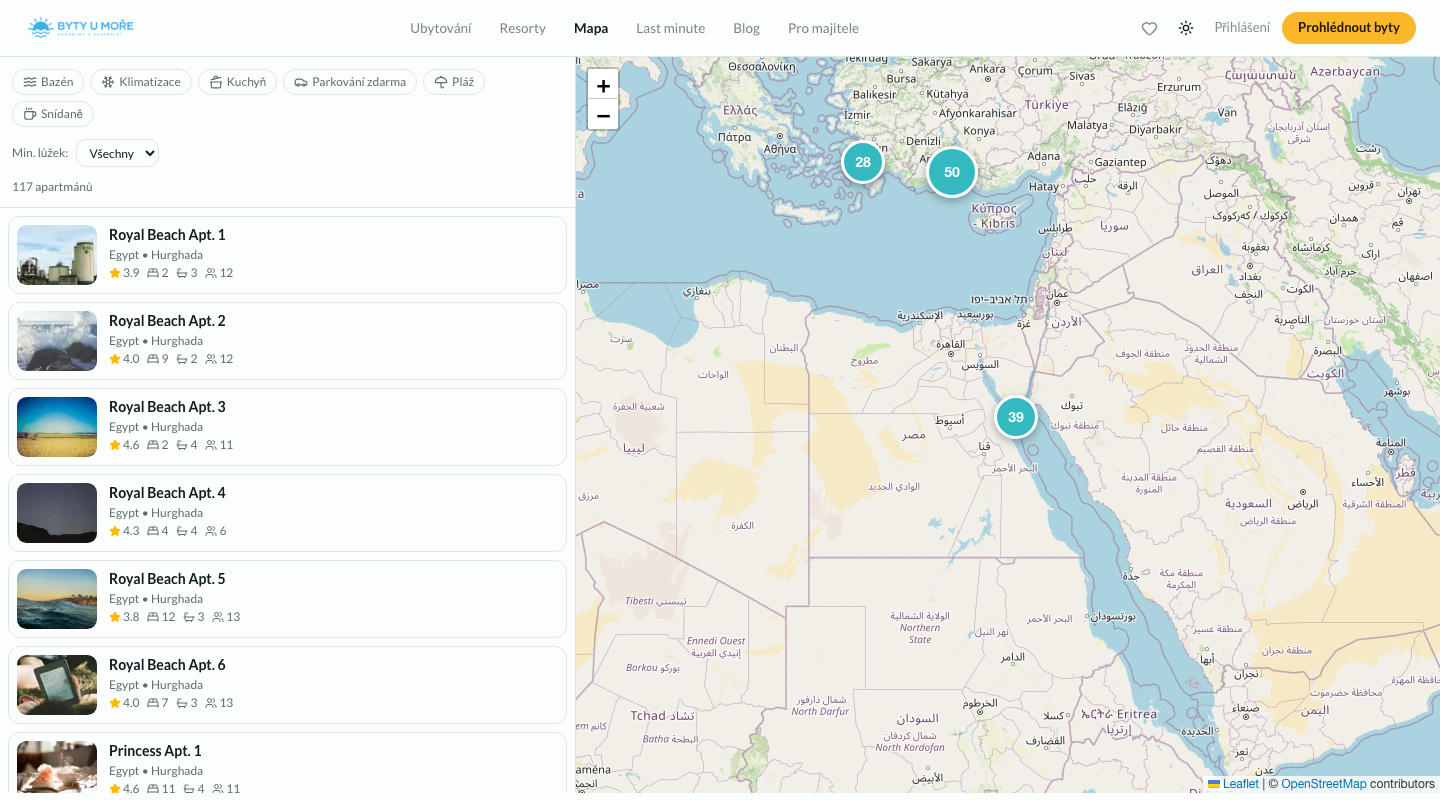1440x800 pixels.
Task: Toggle the Klimatizace filter
Action: (141, 82)
